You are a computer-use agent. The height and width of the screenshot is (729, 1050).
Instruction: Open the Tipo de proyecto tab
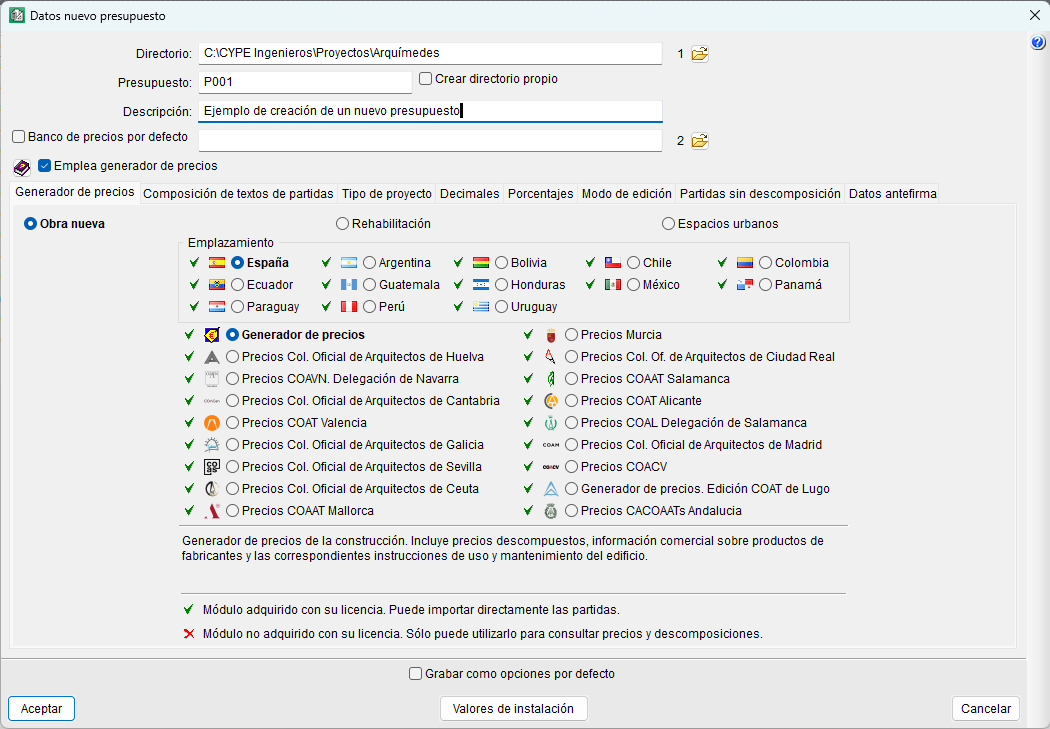[x=387, y=194]
